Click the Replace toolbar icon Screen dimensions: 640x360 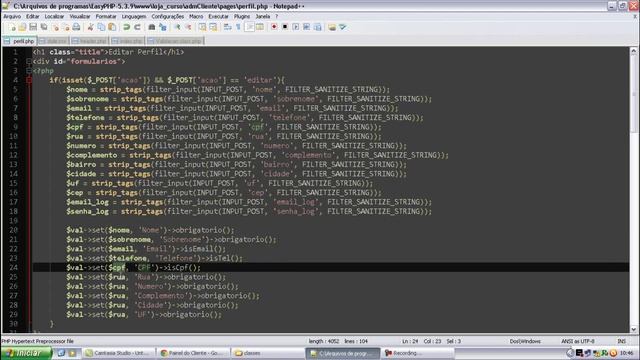click(162, 27)
